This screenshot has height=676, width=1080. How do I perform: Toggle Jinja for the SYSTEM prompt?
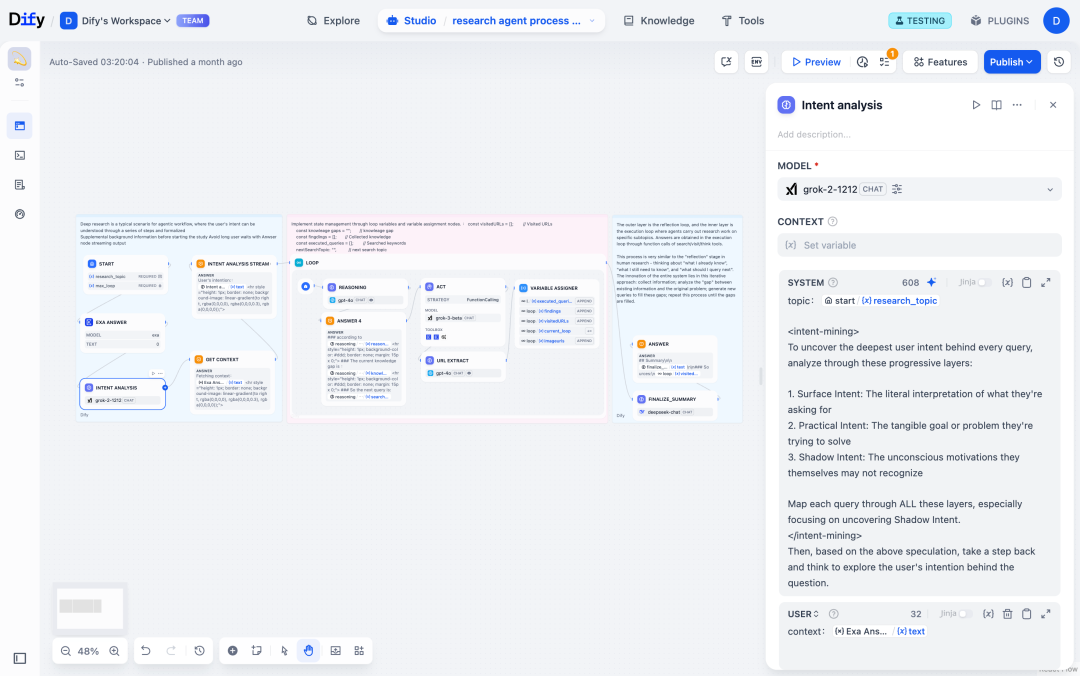[984, 283]
